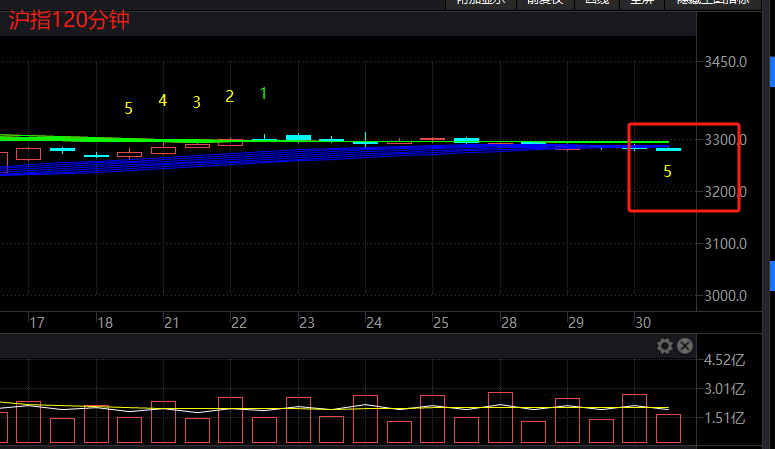
Task: Click the green sequence number 1
Action: pyautogui.click(x=263, y=93)
